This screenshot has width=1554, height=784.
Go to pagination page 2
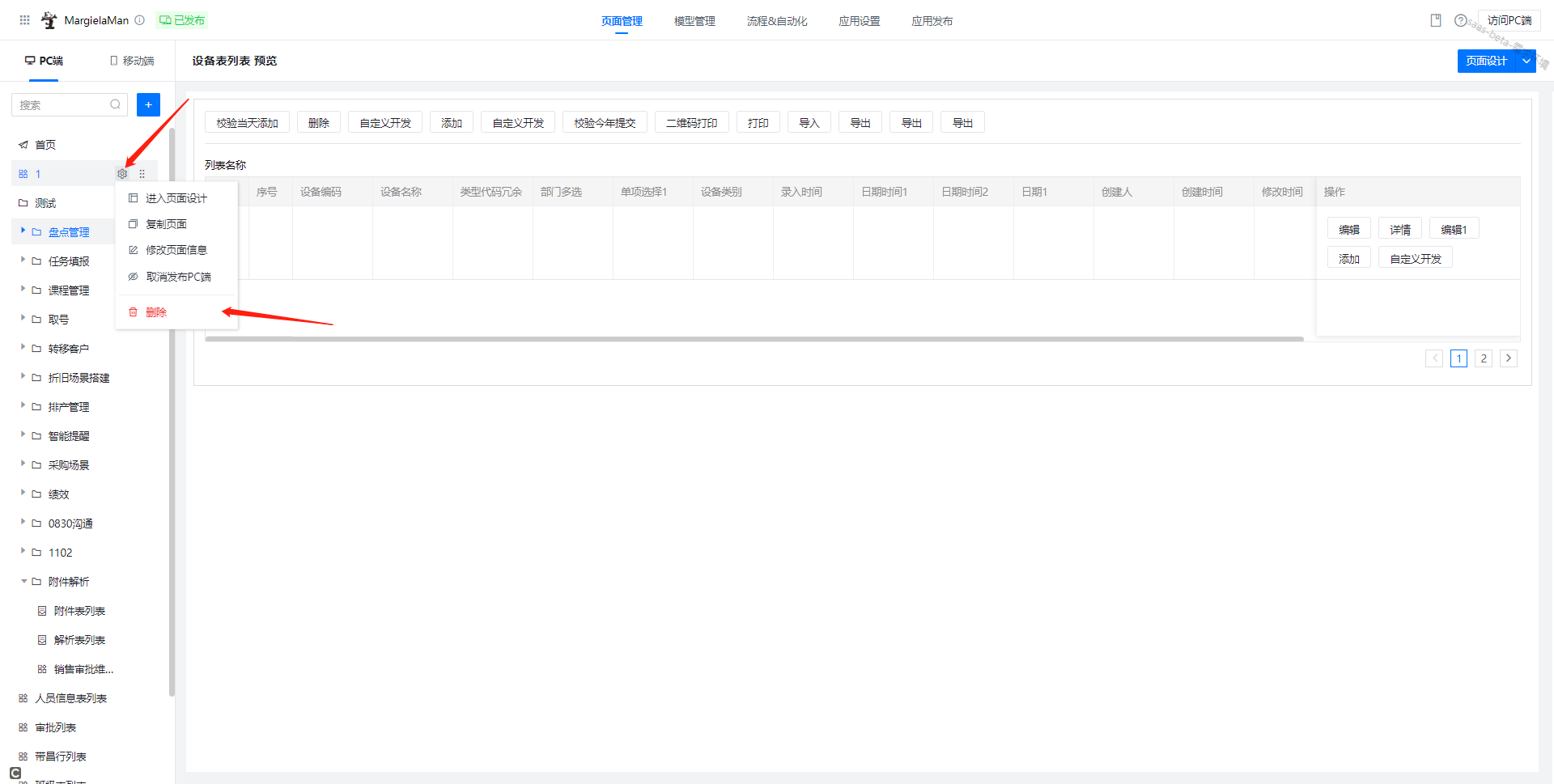pos(1484,358)
